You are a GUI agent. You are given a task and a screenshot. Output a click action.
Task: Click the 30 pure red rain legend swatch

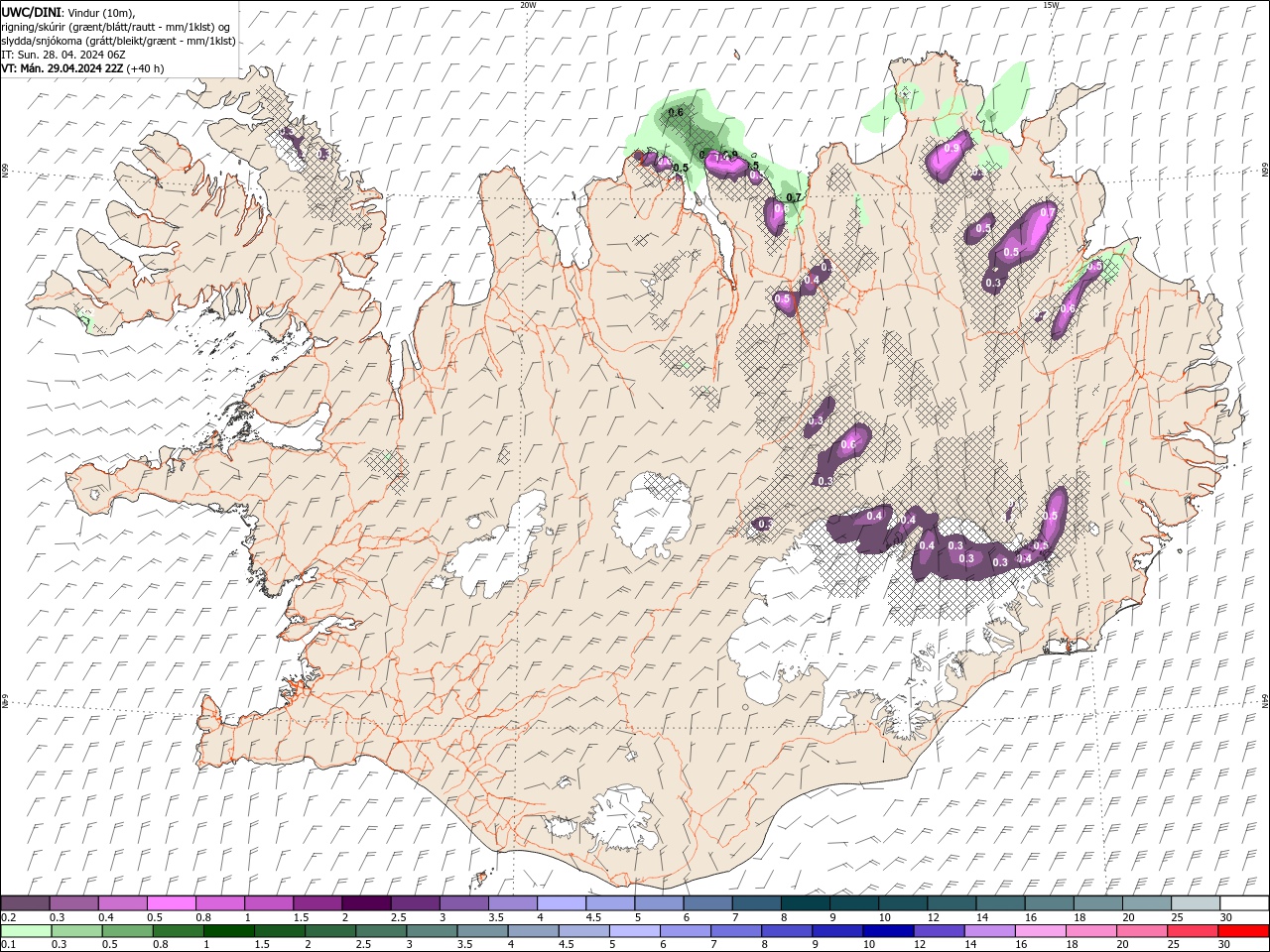click(x=1243, y=930)
